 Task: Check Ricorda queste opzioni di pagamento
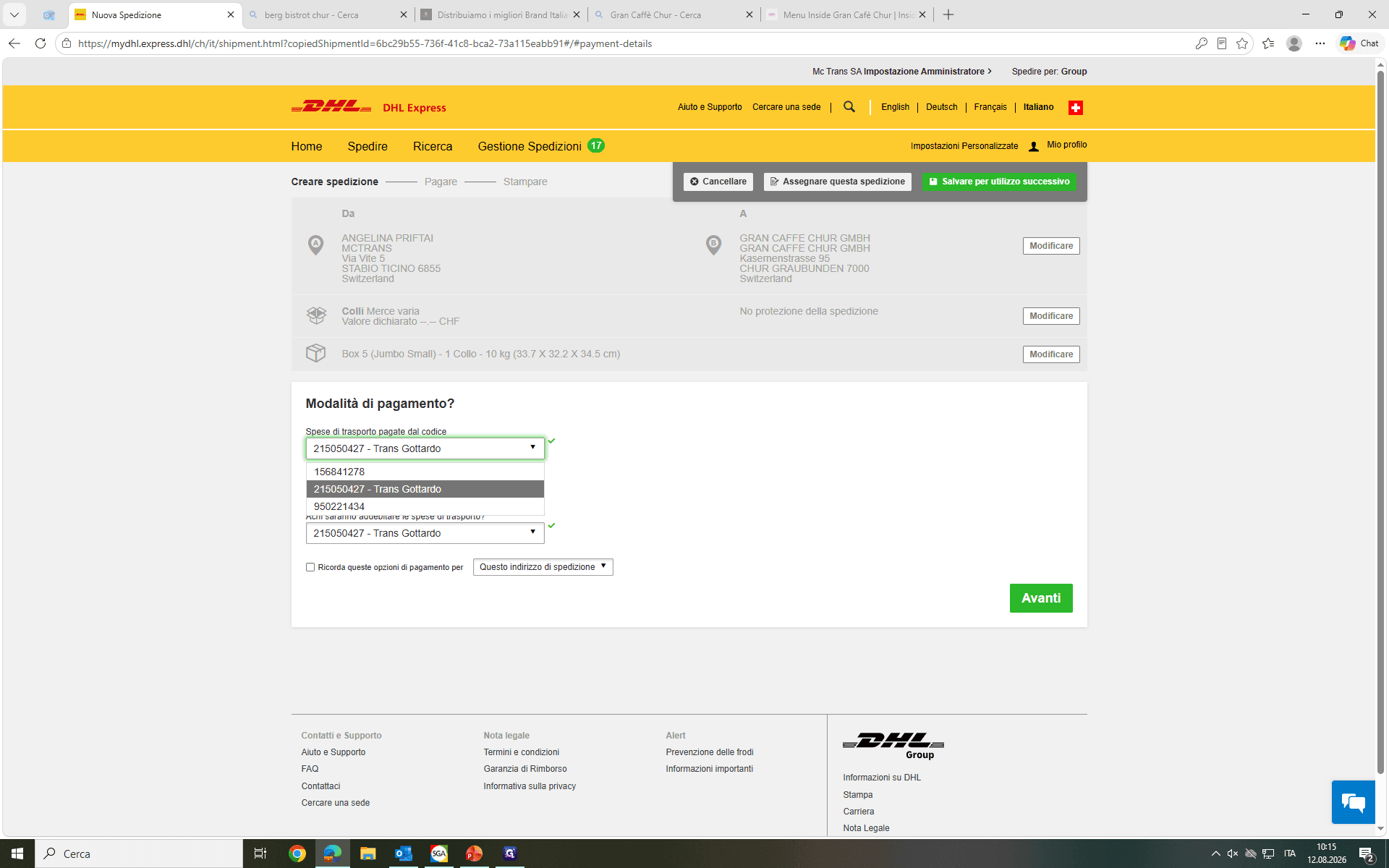tap(310, 567)
